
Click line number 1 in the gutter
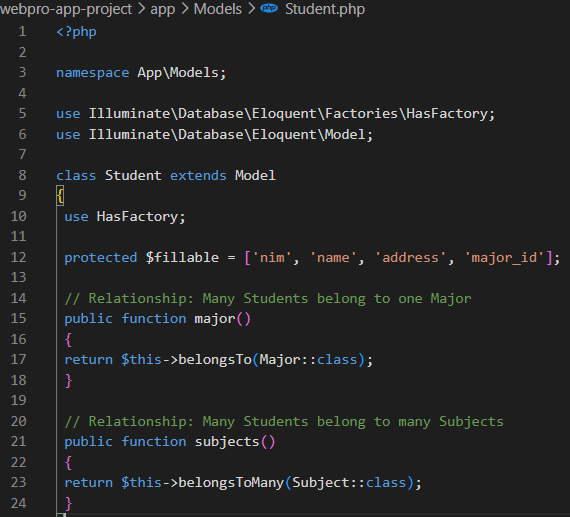22,32
